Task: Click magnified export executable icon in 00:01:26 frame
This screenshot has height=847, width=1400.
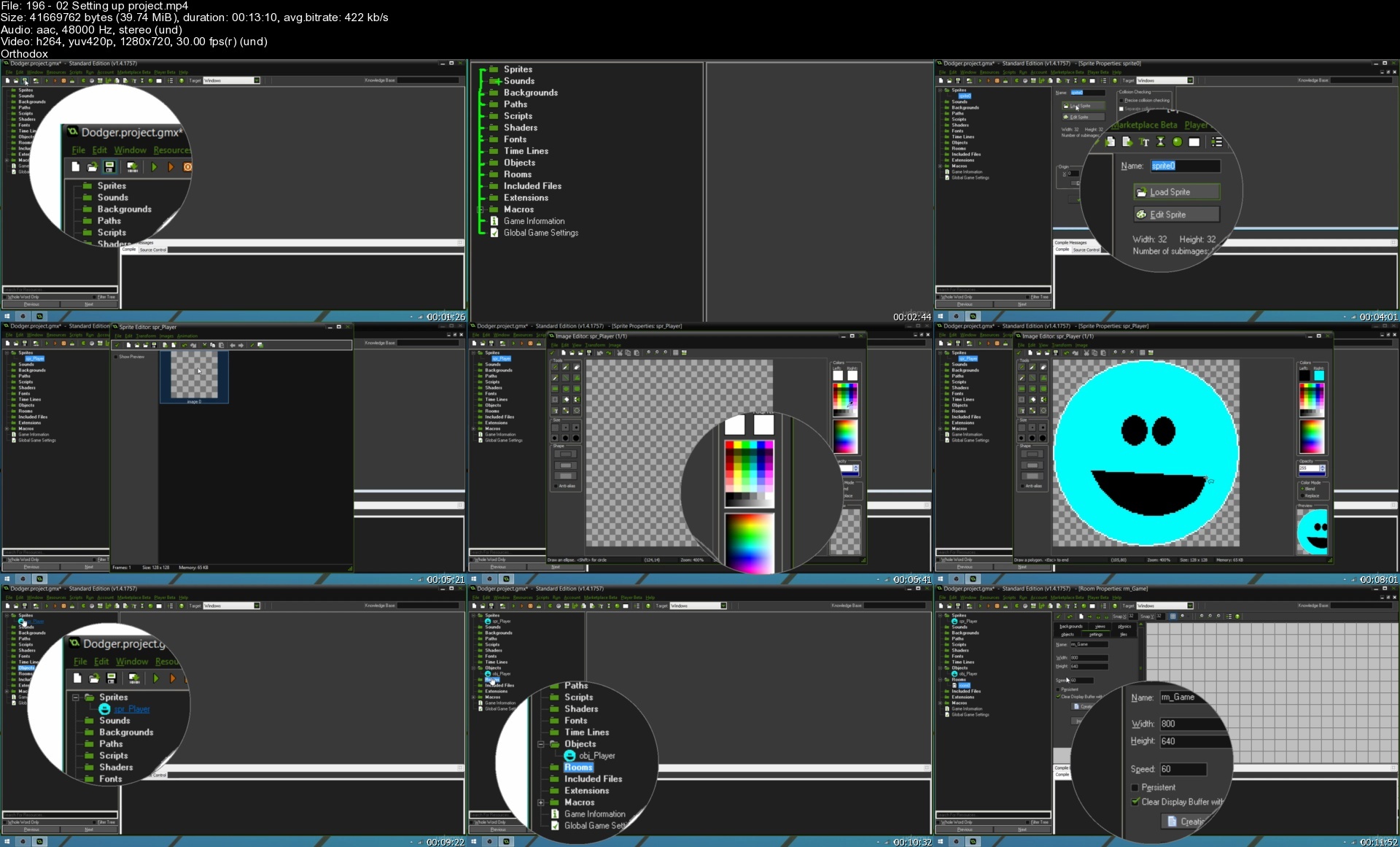Action: [133, 167]
